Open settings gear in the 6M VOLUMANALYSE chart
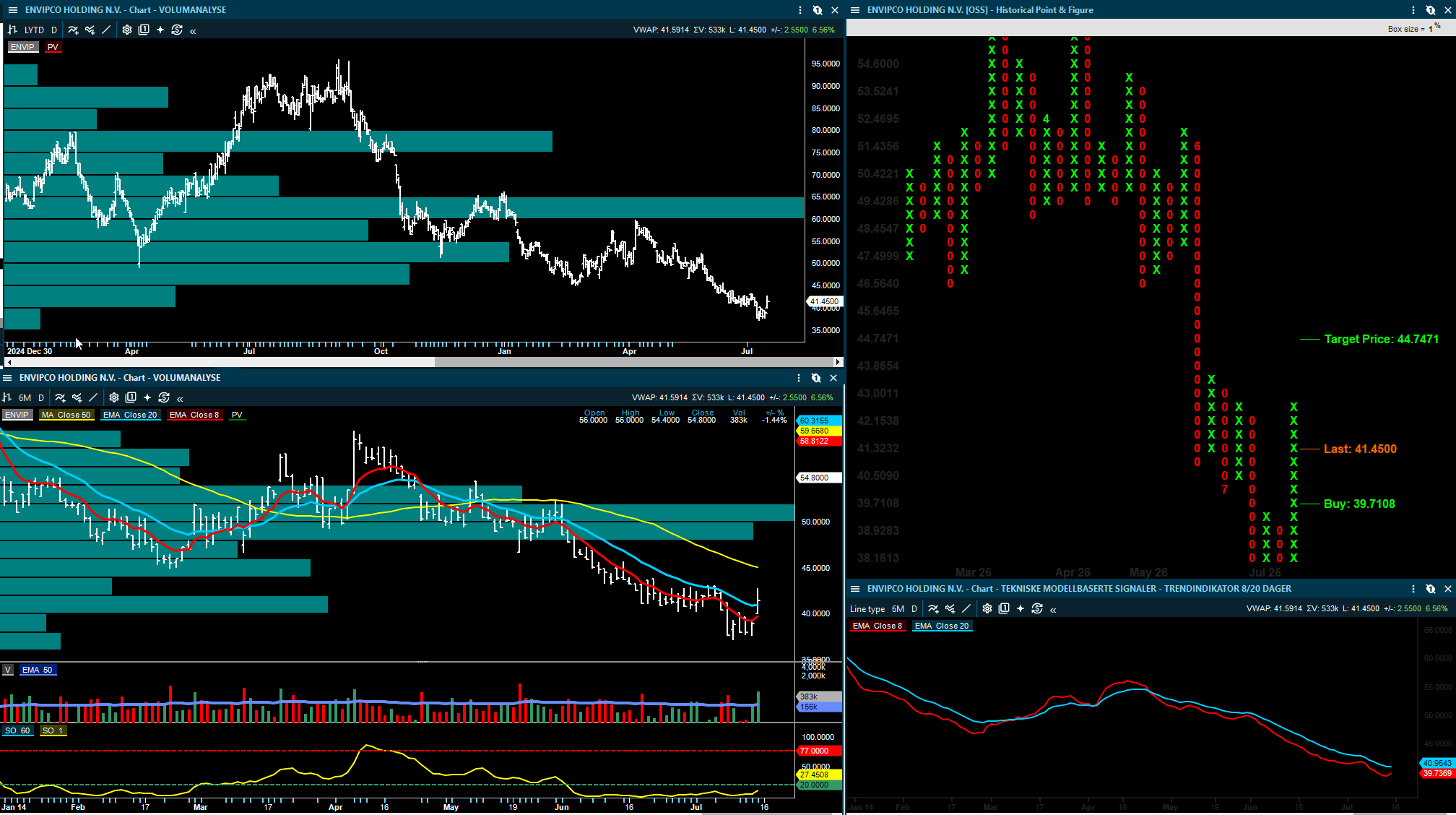The width and height of the screenshot is (1456, 815). pos(114,397)
